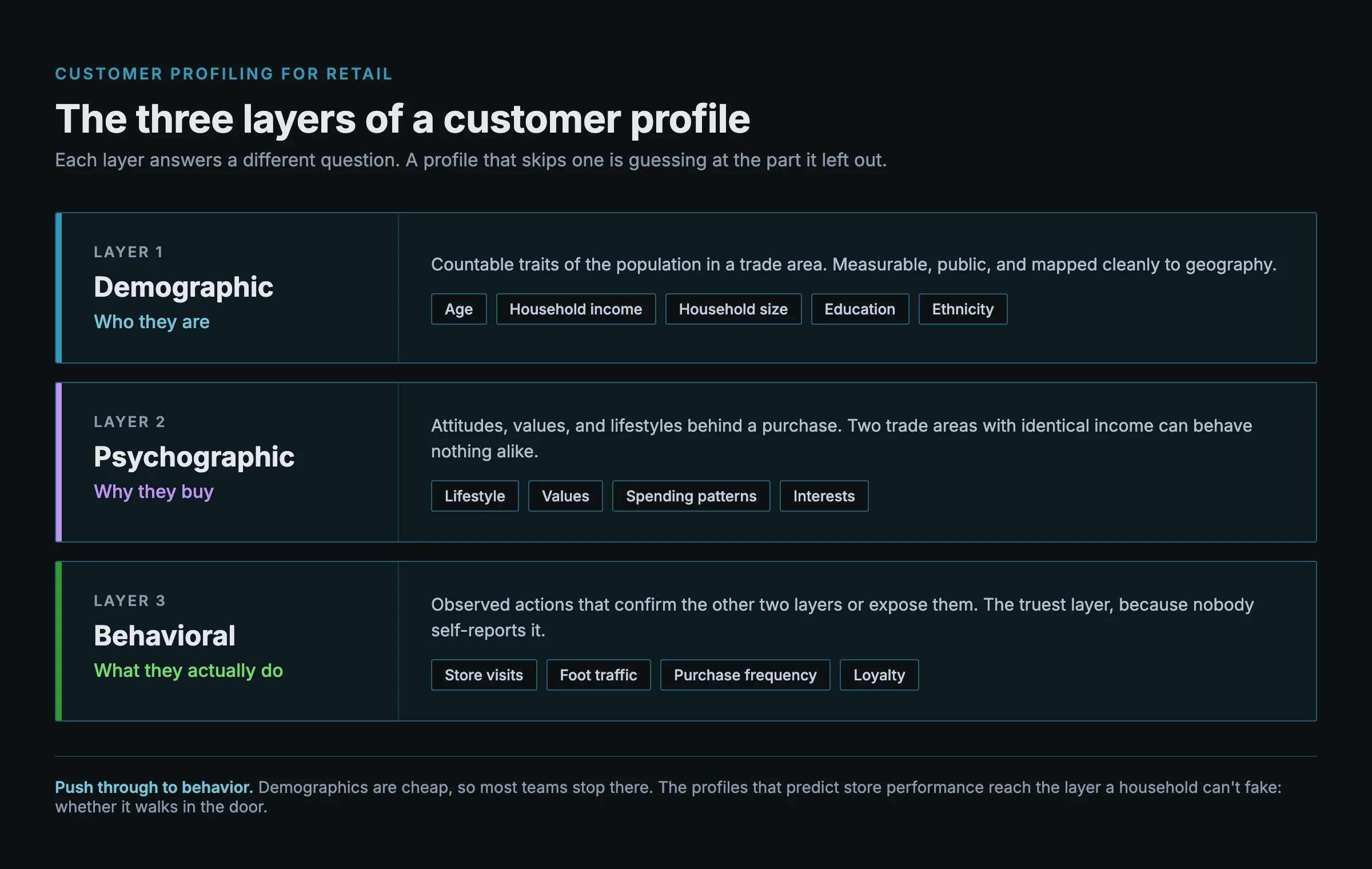Click the 'Countable traits of the population' description
1372x869 pixels.
[853, 265]
